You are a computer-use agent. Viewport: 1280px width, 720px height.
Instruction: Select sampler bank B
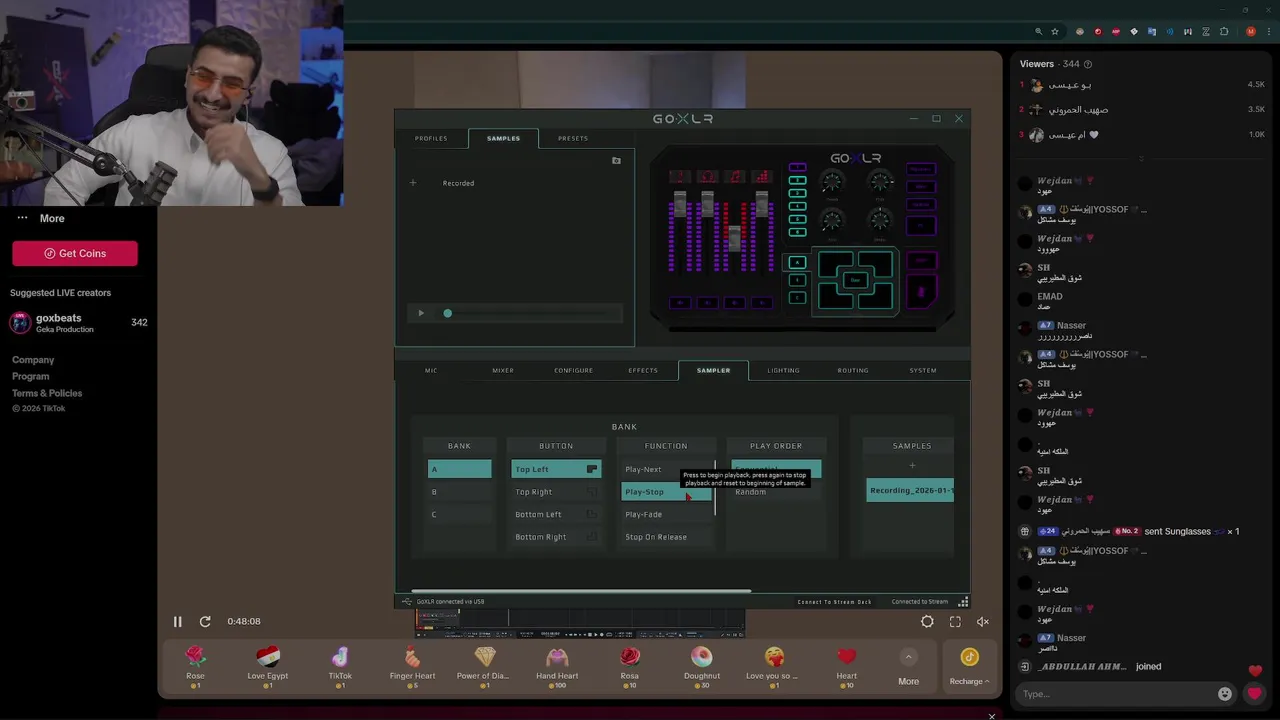(459, 492)
